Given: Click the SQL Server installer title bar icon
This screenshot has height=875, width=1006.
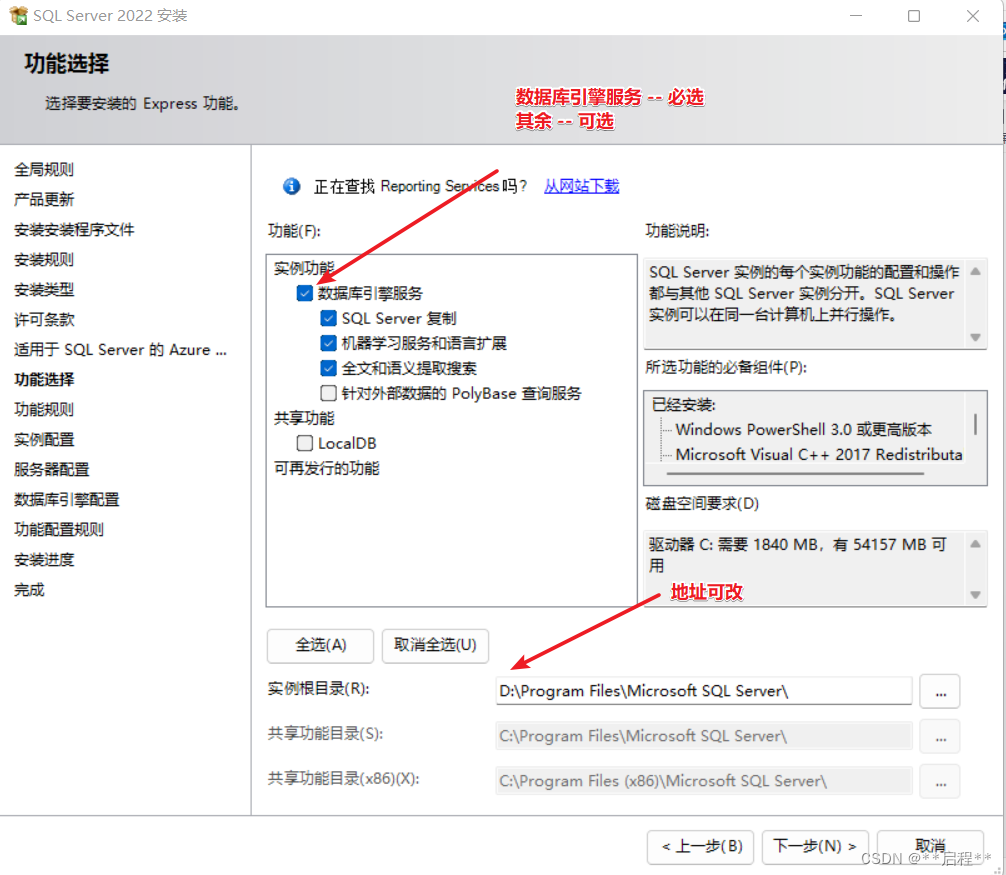Looking at the screenshot, I should click(19, 15).
